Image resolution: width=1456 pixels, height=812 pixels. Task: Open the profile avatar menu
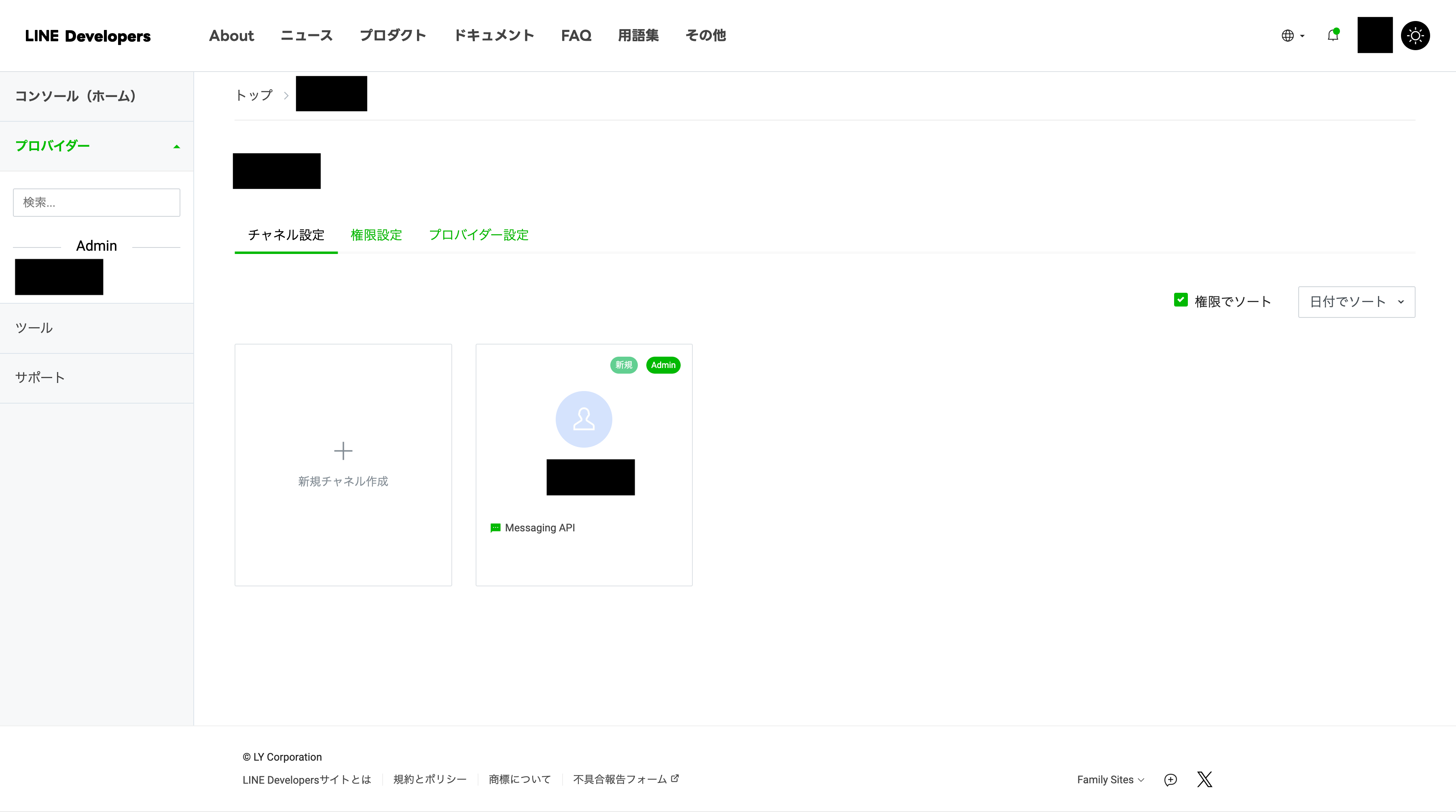[1375, 35]
